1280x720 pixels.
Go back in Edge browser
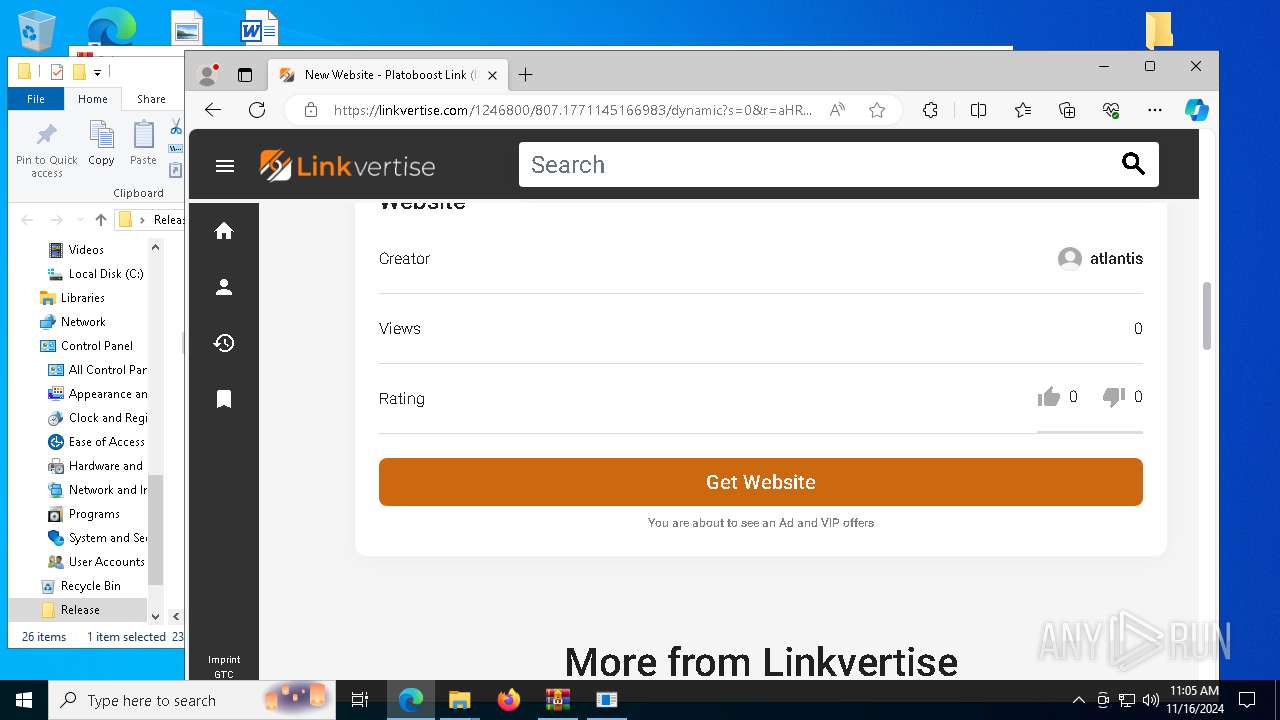(x=212, y=110)
